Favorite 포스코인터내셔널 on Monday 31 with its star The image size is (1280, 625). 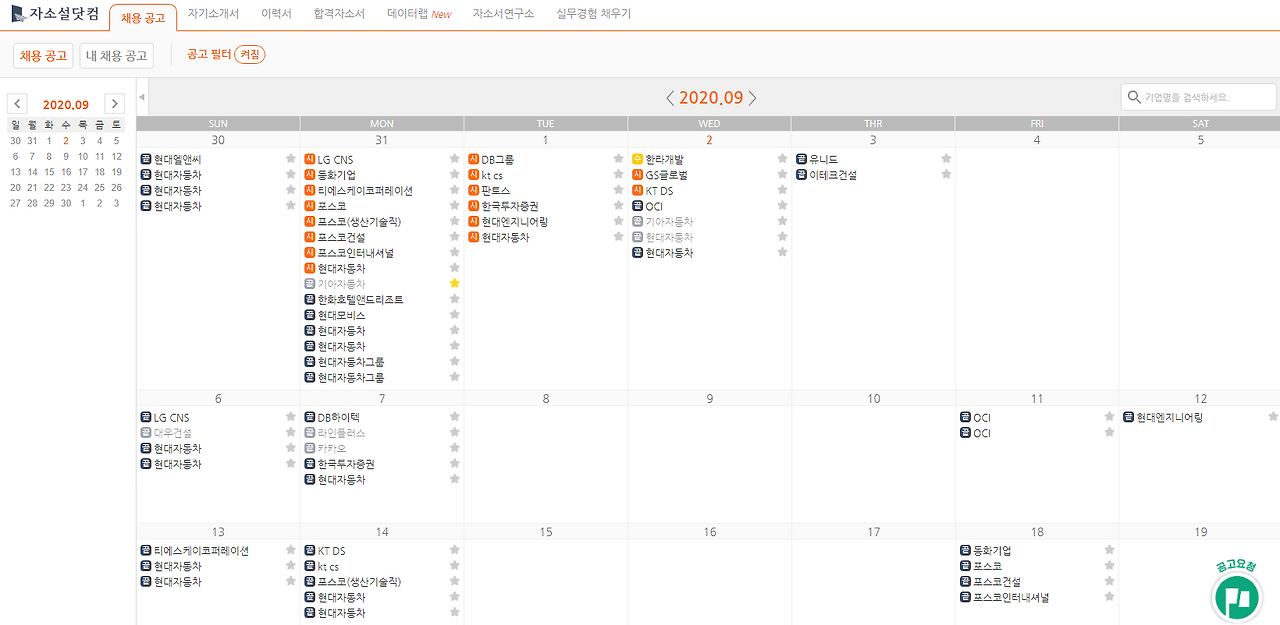click(x=455, y=253)
